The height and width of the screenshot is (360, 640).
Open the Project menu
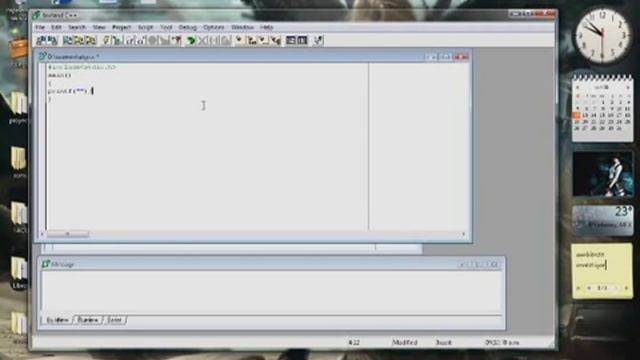click(x=121, y=27)
